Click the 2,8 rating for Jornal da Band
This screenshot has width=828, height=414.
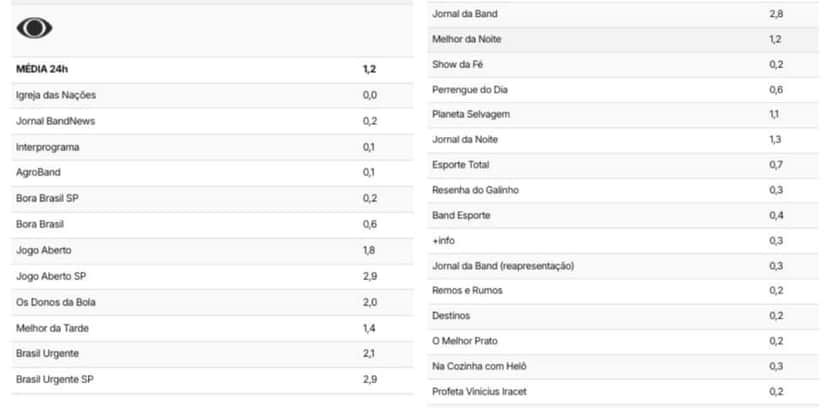click(776, 14)
